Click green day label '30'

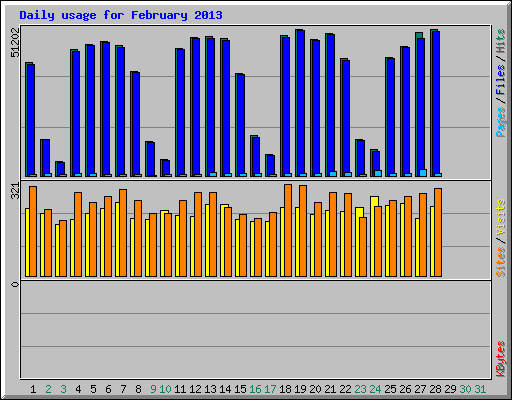click(465, 389)
